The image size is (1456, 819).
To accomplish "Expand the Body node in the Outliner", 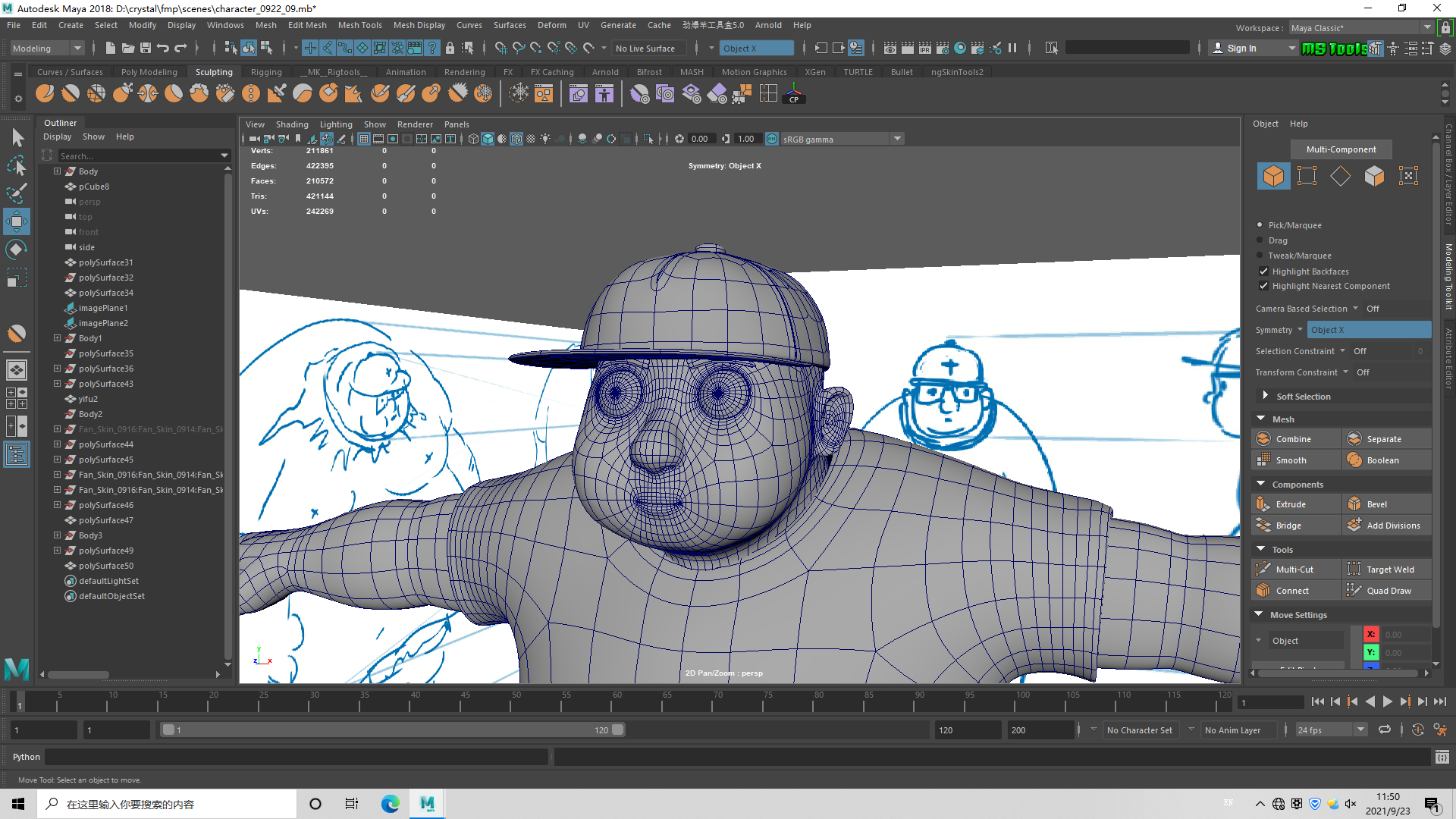I will pyautogui.click(x=57, y=171).
